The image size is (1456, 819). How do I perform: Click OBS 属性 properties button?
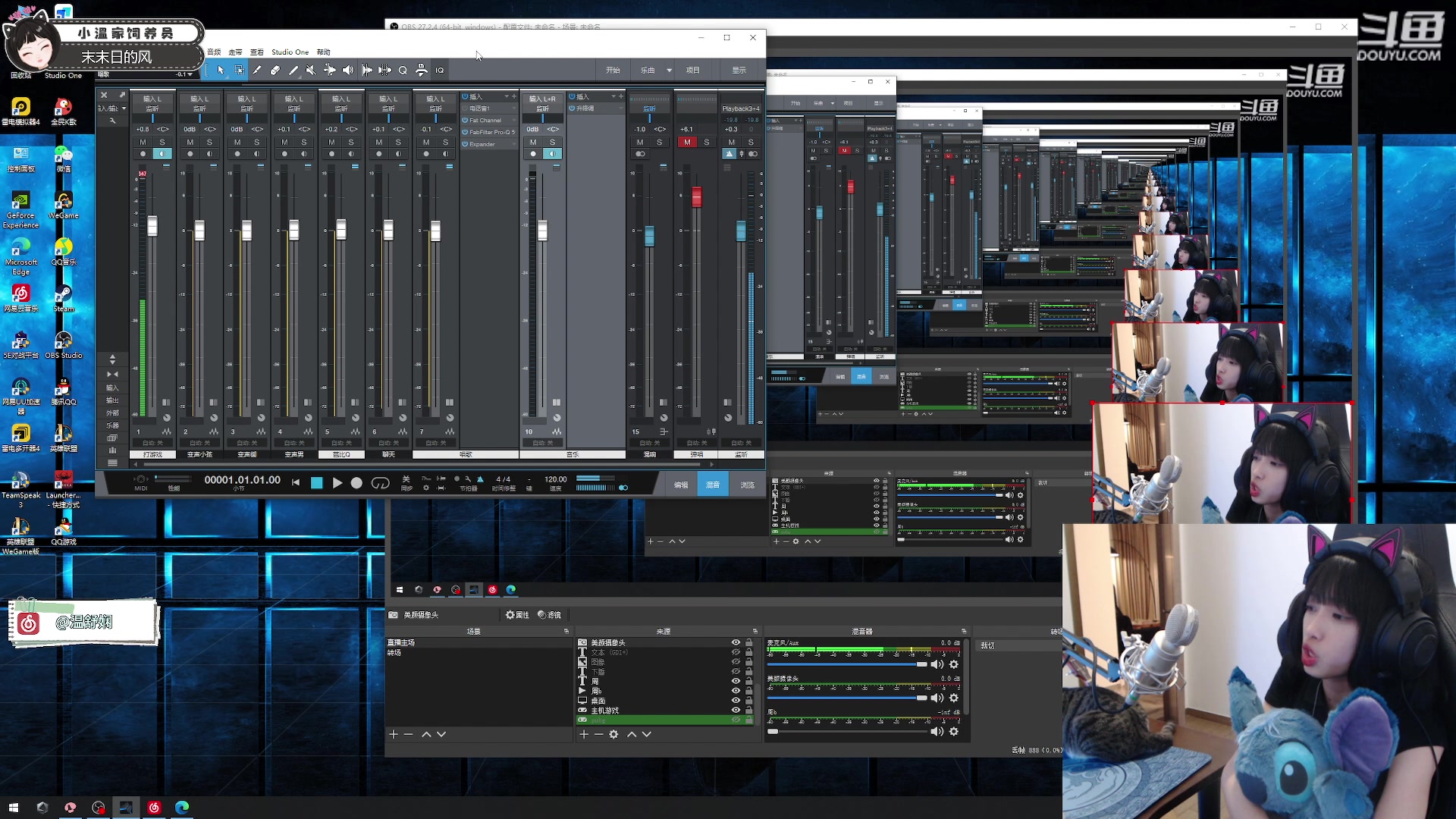[x=518, y=615]
